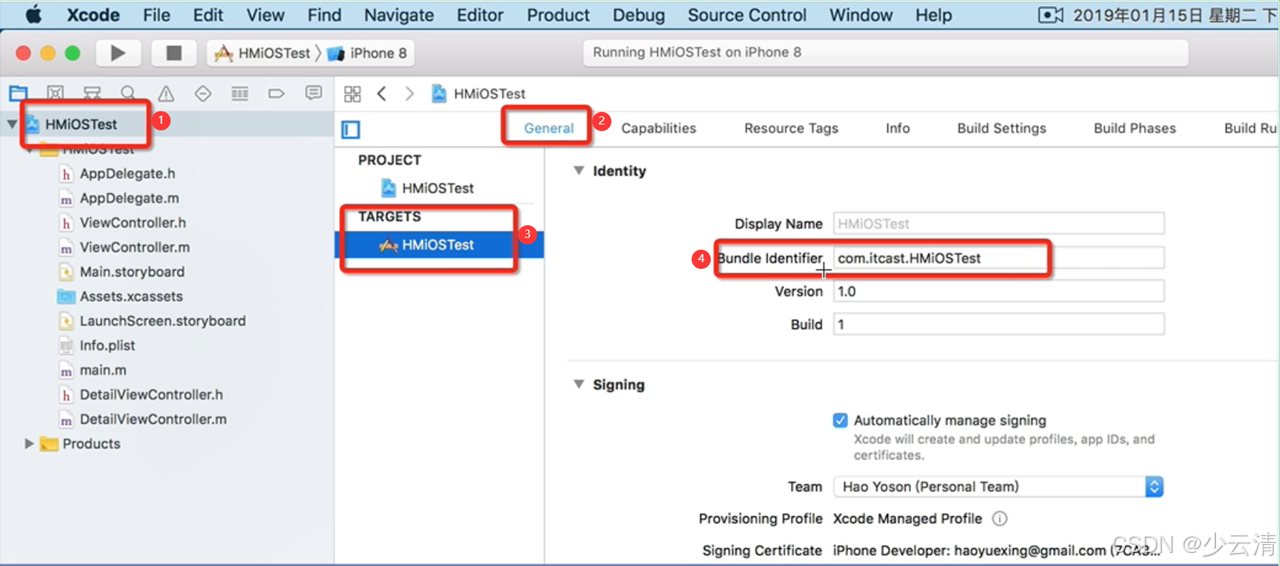1280x566 pixels.
Task: Open the Product menu
Action: tap(558, 15)
